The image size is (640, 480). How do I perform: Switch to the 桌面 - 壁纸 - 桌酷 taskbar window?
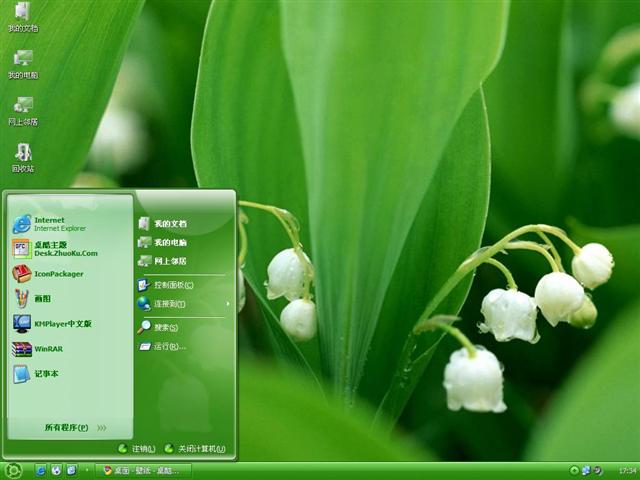click(143, 471)
